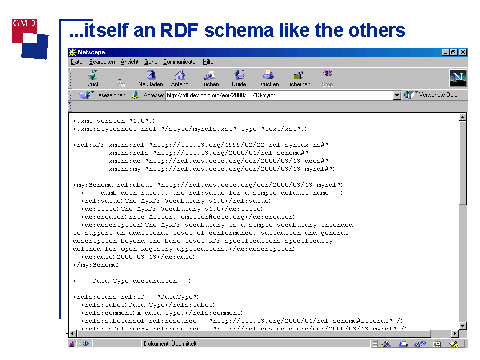The height and width of the screenshot is (360, 480).
Task: Reload the page with Neu laden icon
Action: [151, 78]
